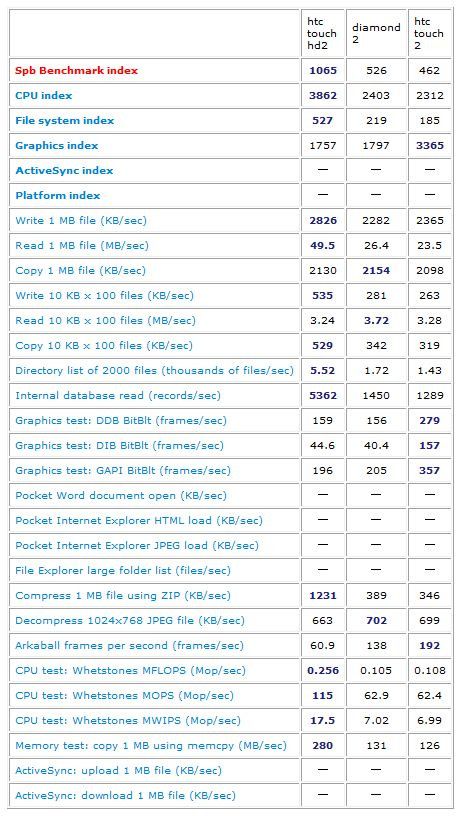Viewport: 461px width, 818px height.
Task: Click Write 1 MB file (KB/sec) label
Action: tap(81, 221)
